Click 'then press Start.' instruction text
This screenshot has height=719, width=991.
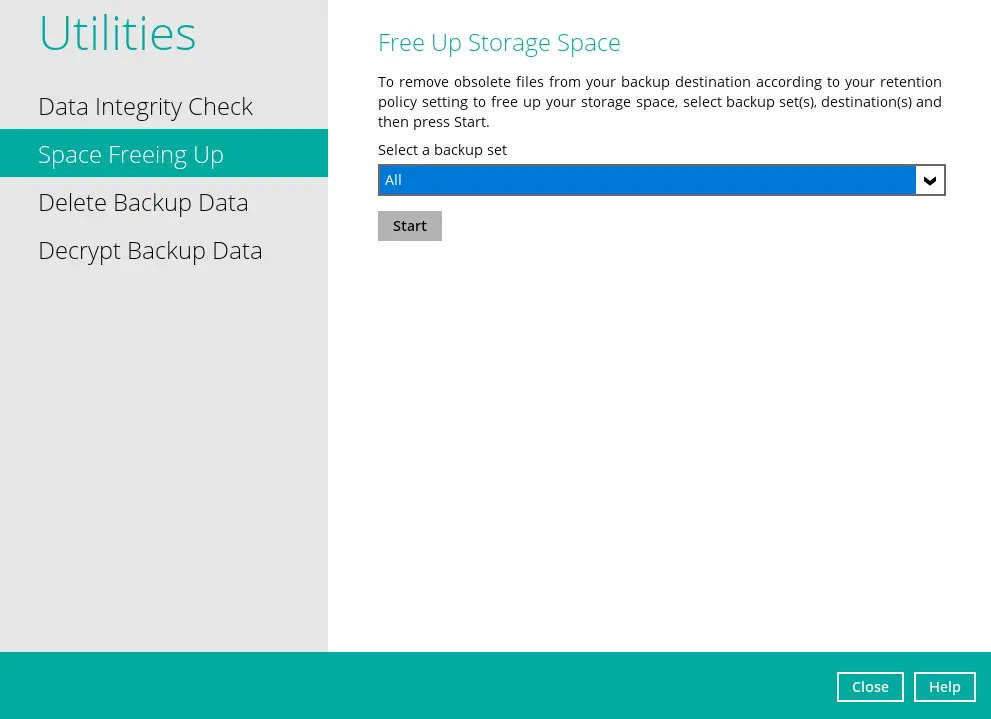tap(434, 122)
